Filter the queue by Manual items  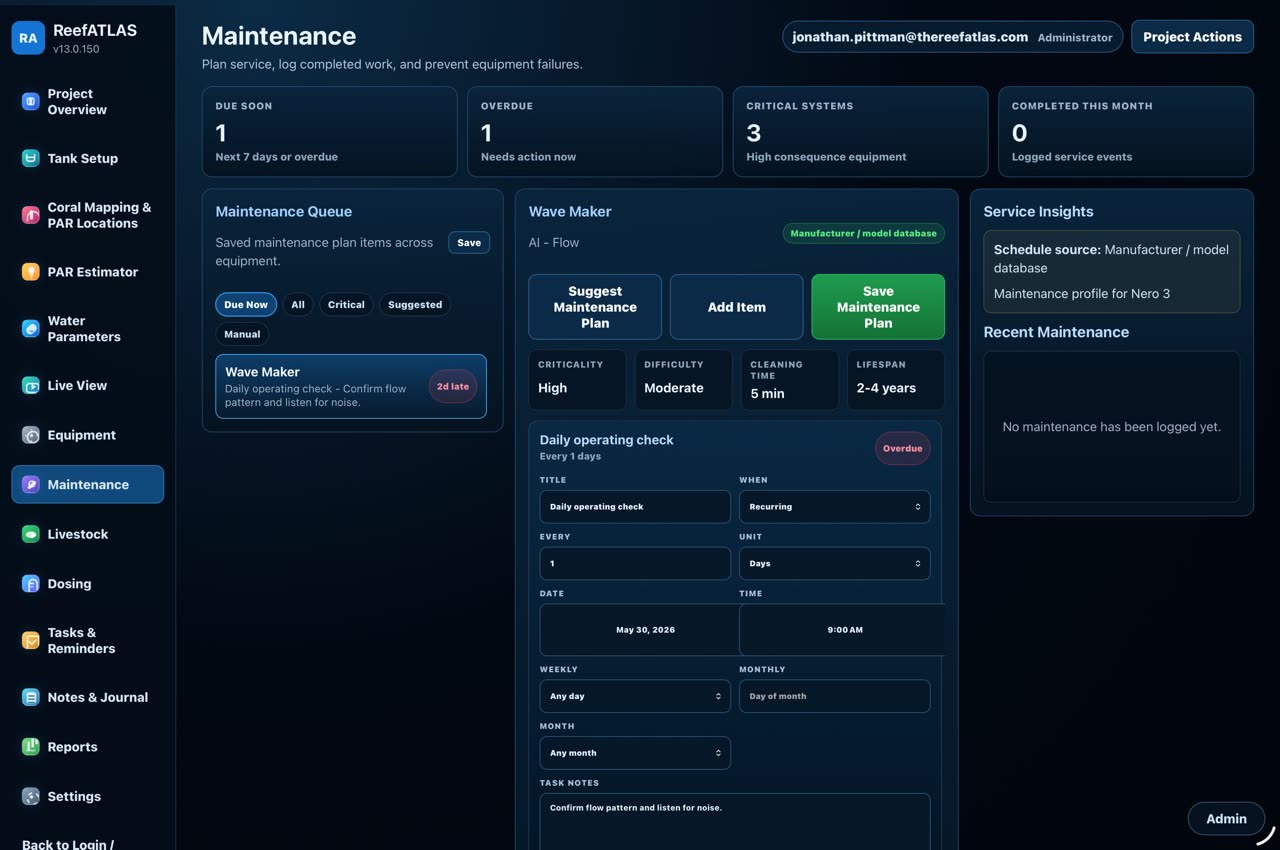click(x=242, y=334)
